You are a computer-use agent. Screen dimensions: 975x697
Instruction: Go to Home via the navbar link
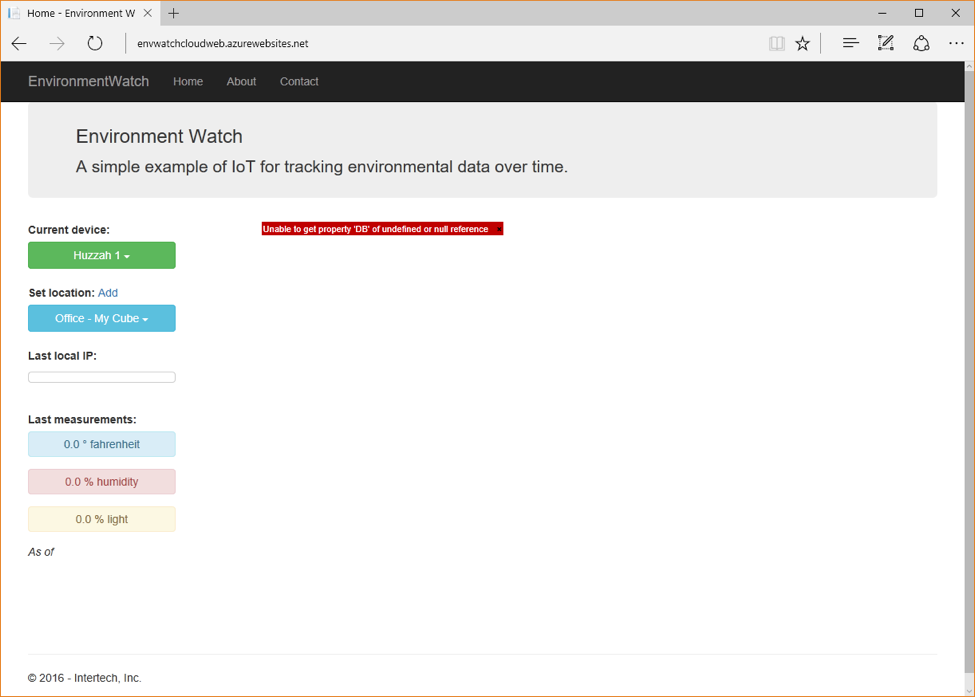pos(188,81)
